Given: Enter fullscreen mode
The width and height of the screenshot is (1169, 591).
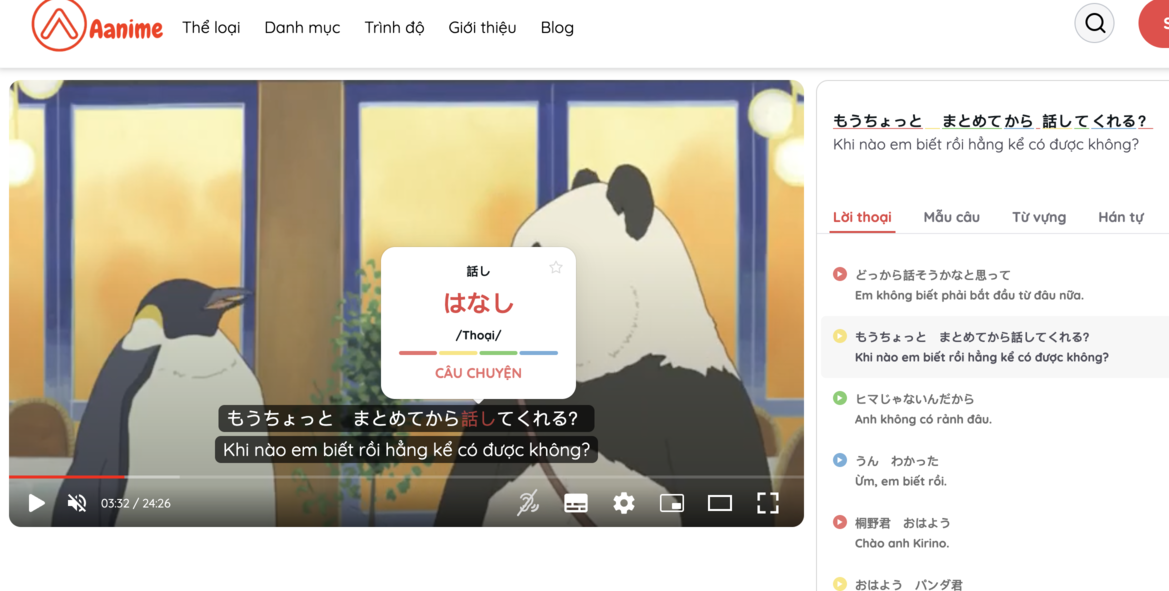Looking at the screenshot, I should point(767,503).
